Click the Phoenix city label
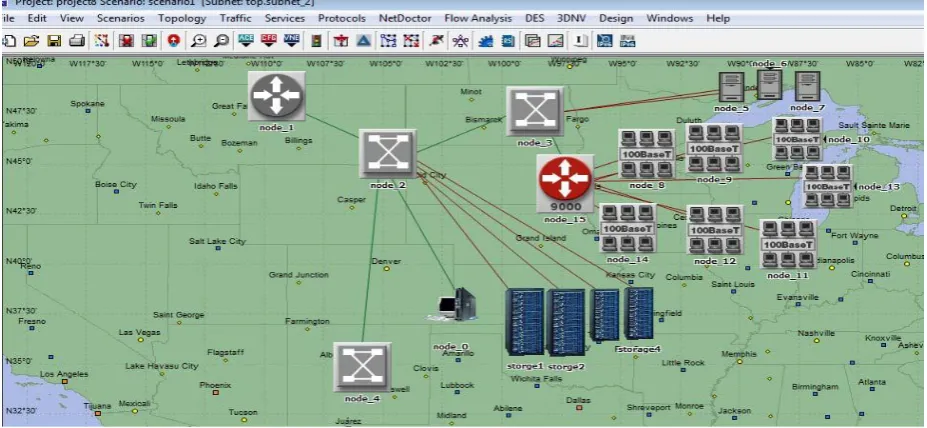Viewport: 927px width, 428px height. pos(215,385)
